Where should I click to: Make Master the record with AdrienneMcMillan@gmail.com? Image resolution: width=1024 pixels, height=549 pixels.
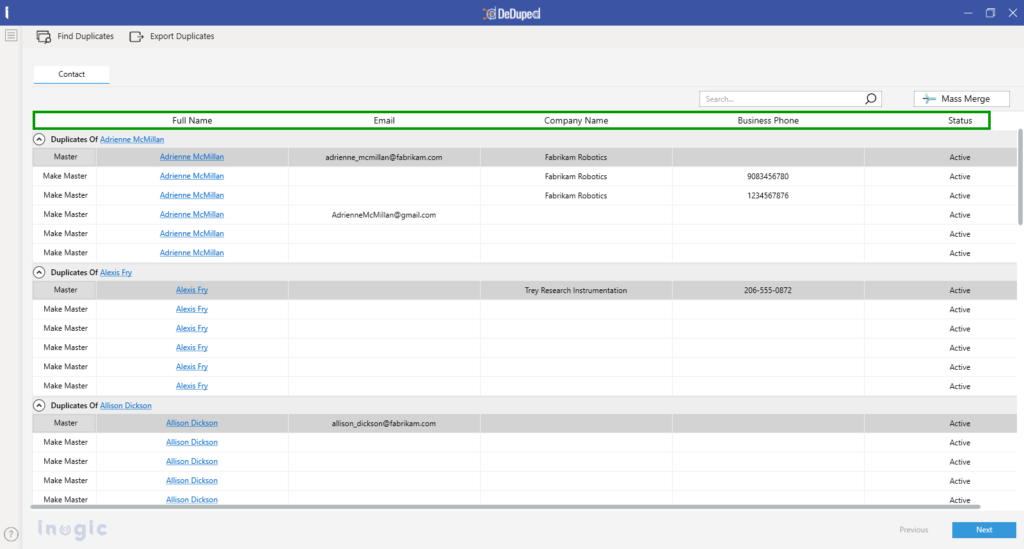point(65,214)
